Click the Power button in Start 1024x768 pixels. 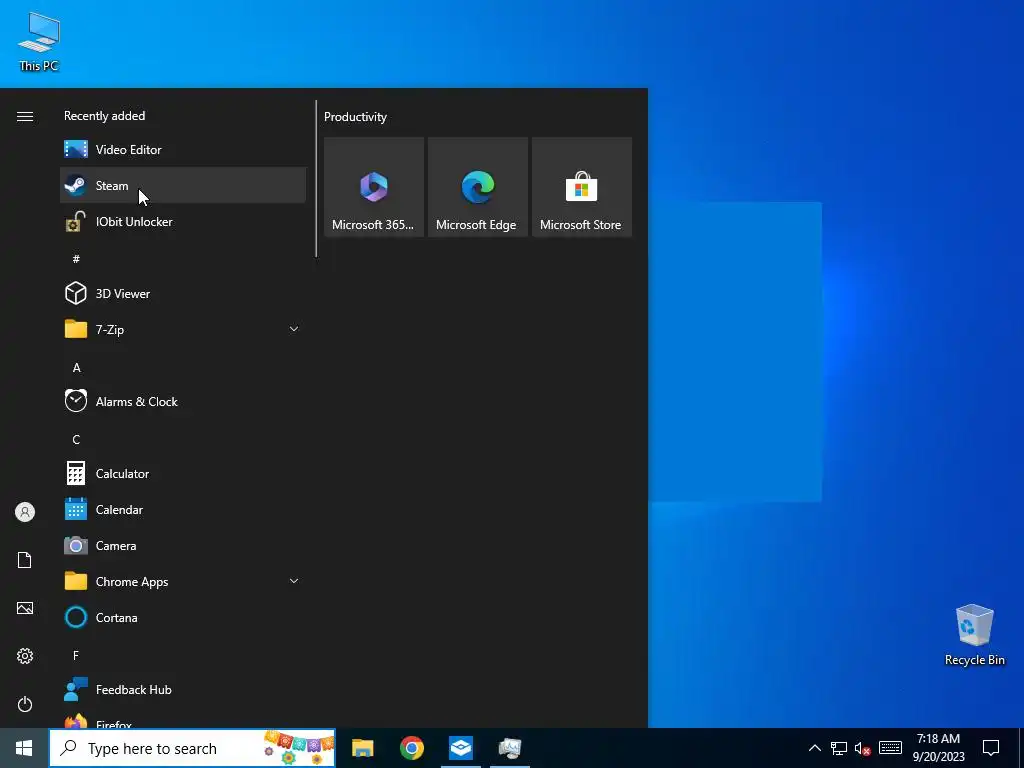pos(25,704)
